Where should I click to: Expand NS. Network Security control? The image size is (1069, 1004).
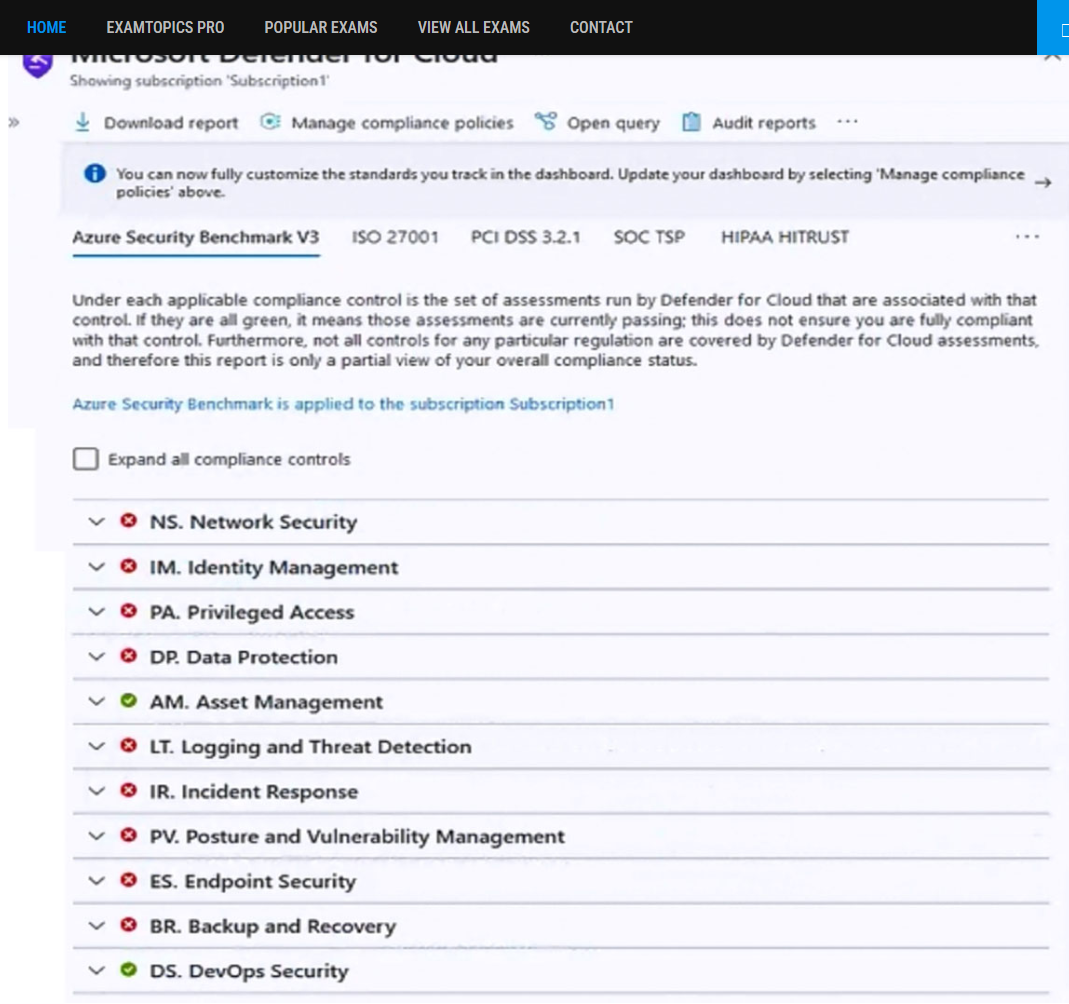click(97, 522)
